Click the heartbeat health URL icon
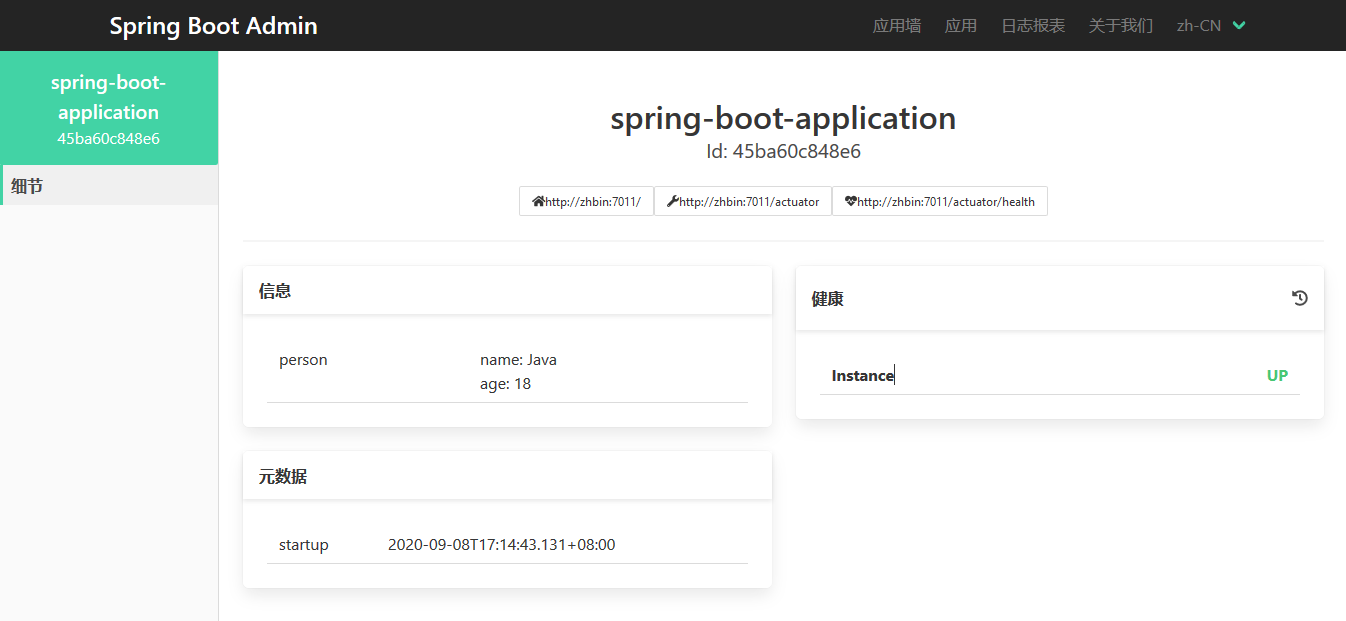This screenshot has height=621, width=1346. pos(850,201)
